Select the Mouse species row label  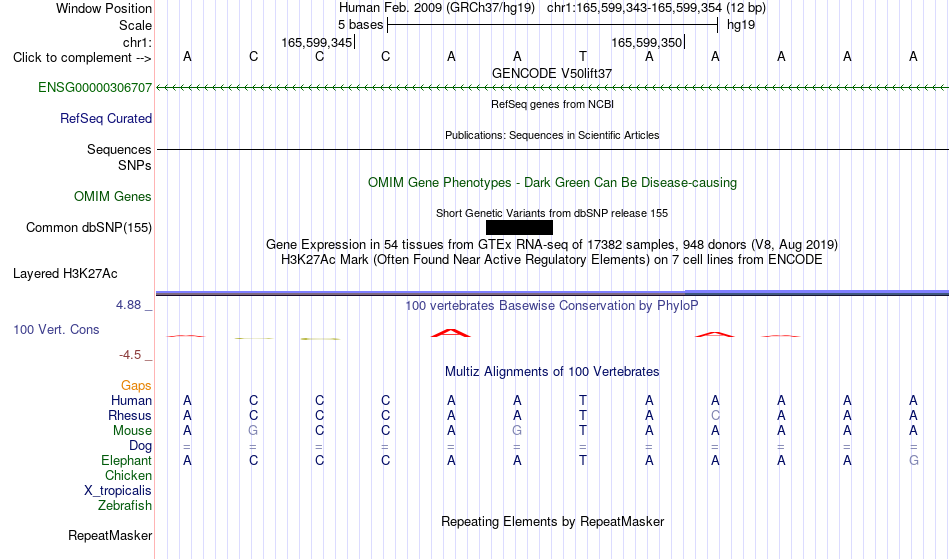coord(133,431)
